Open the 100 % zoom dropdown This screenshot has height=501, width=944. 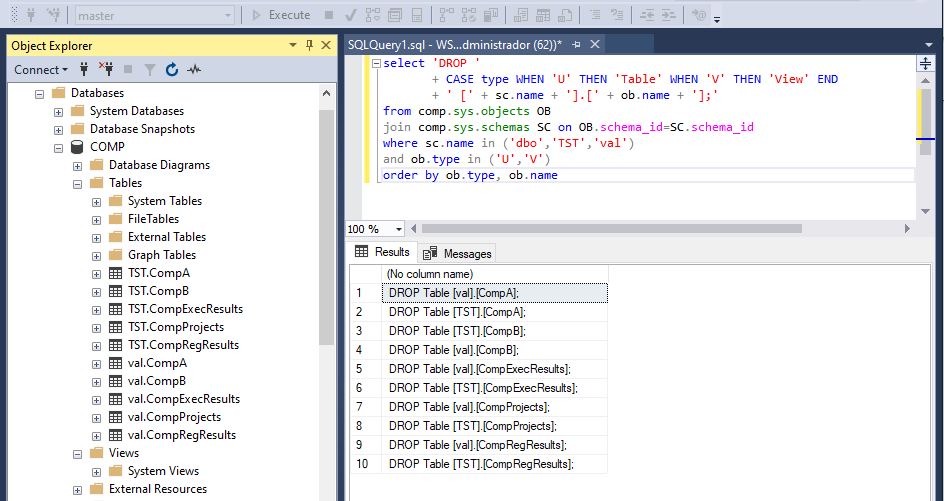click(x=398, y=229)
